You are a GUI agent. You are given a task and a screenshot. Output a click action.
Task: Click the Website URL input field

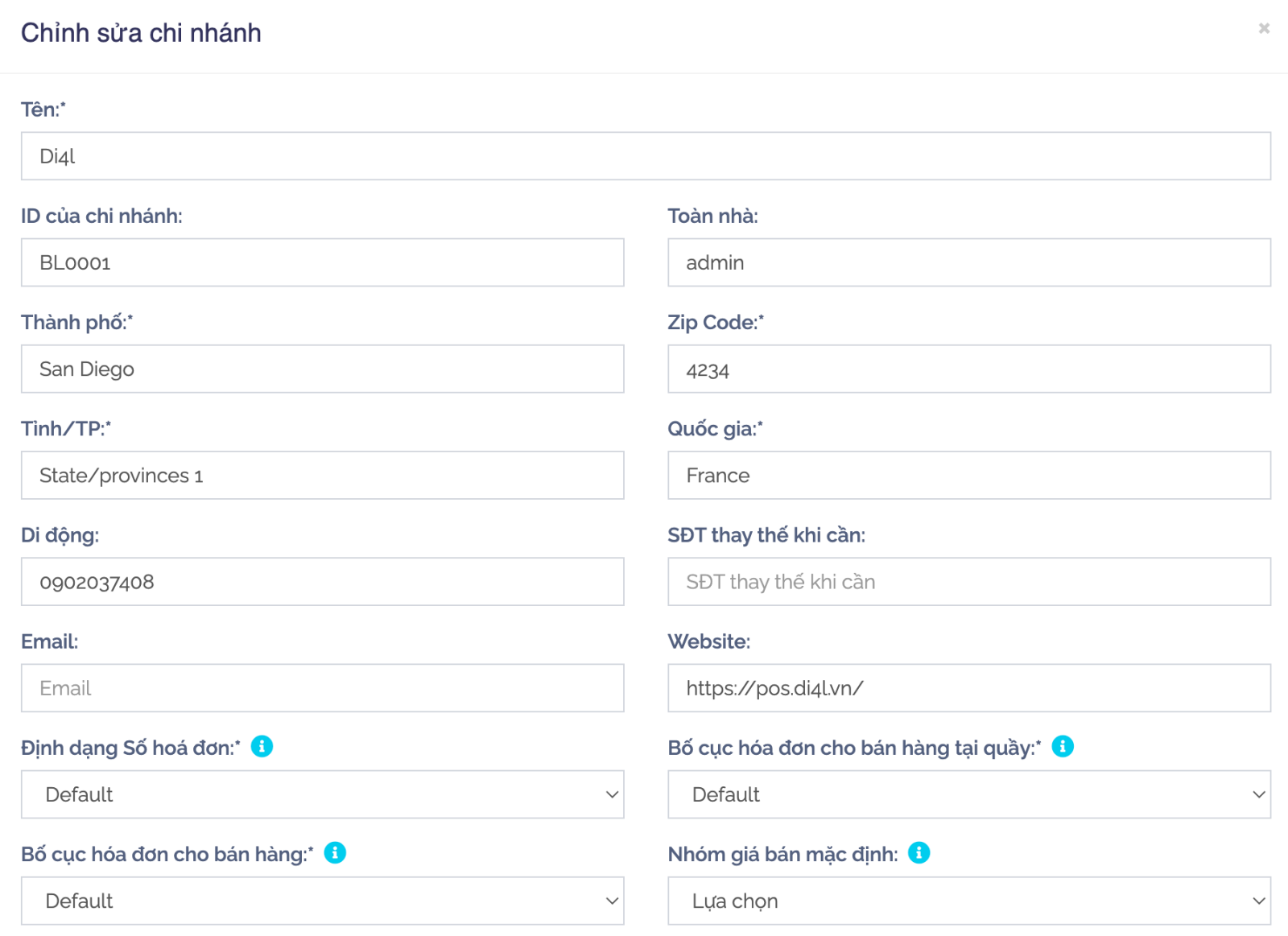coord(968,688)
